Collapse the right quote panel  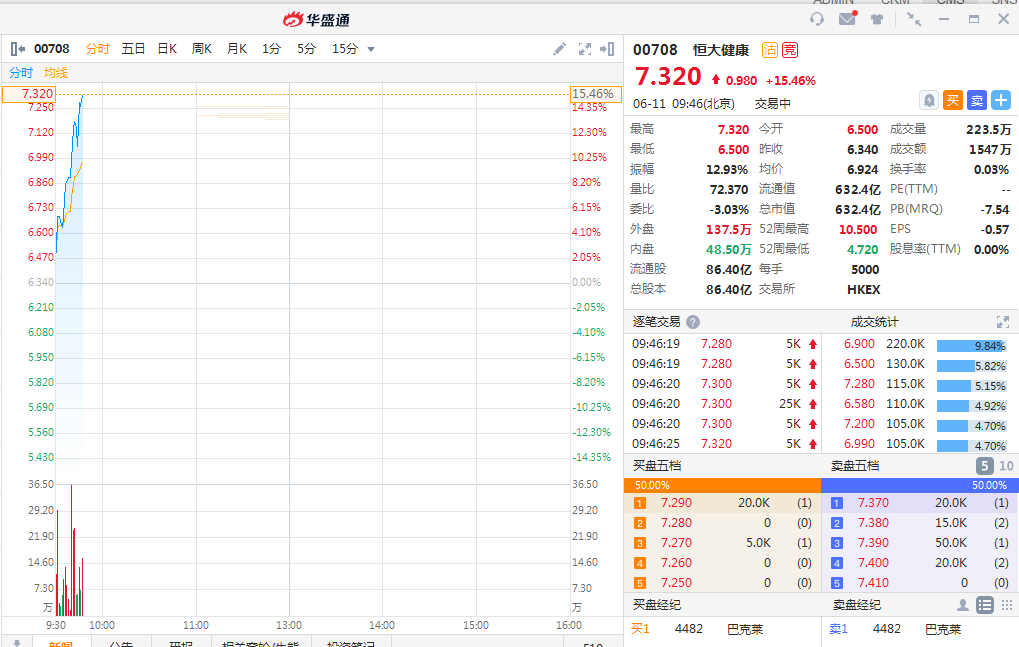[609, 49]
